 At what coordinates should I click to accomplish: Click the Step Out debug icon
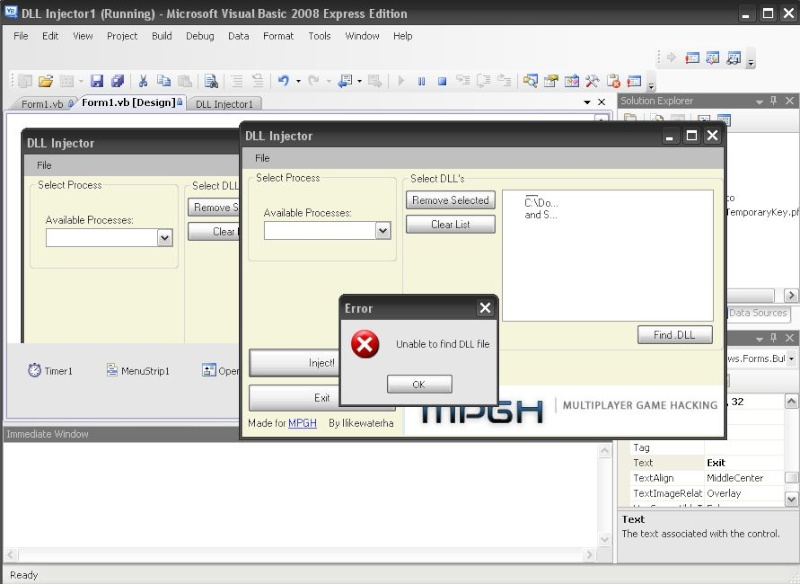point(504,81)
